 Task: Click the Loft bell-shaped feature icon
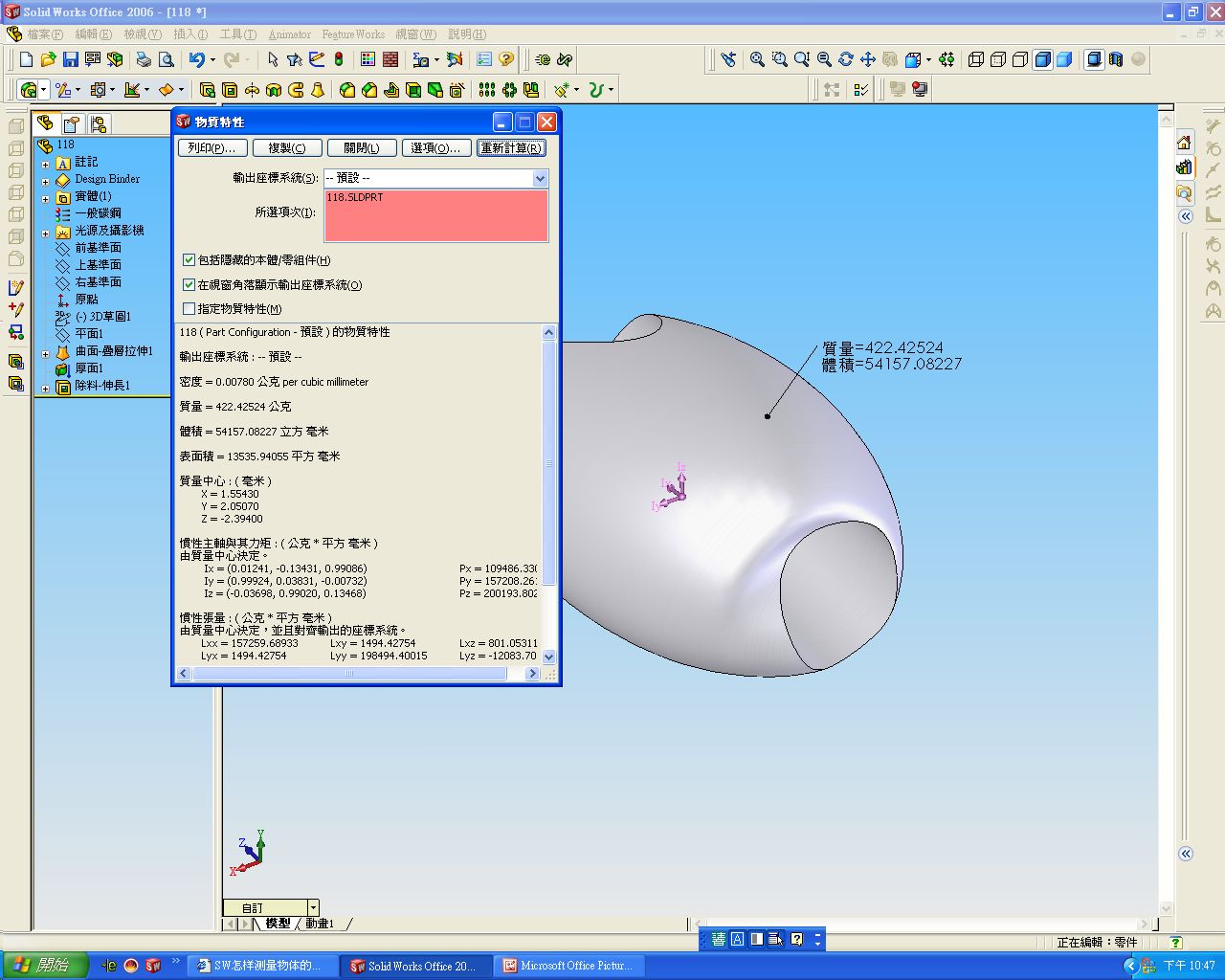click(x=318, y=90)
